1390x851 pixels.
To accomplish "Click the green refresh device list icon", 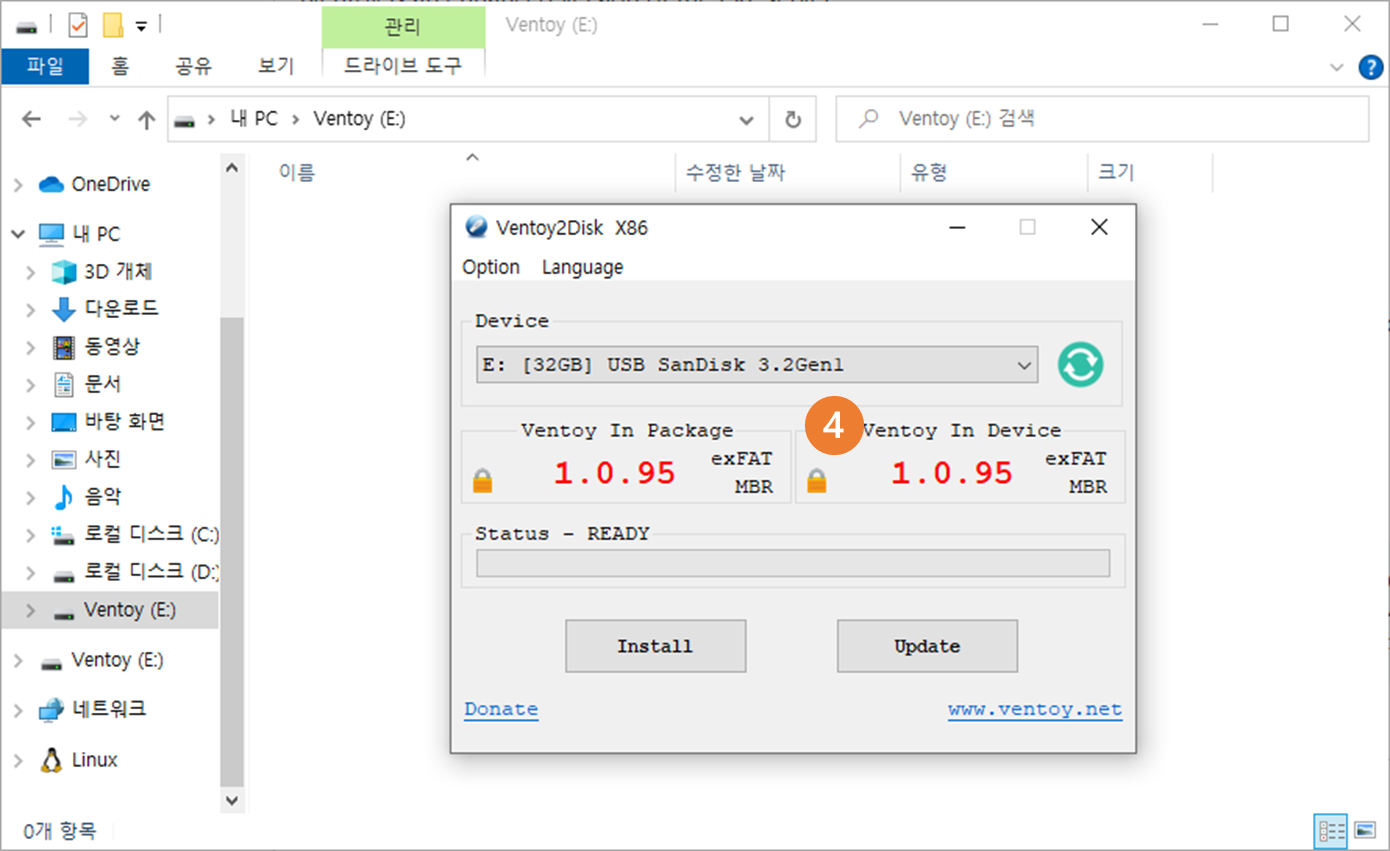I will tap(1081, 364).
